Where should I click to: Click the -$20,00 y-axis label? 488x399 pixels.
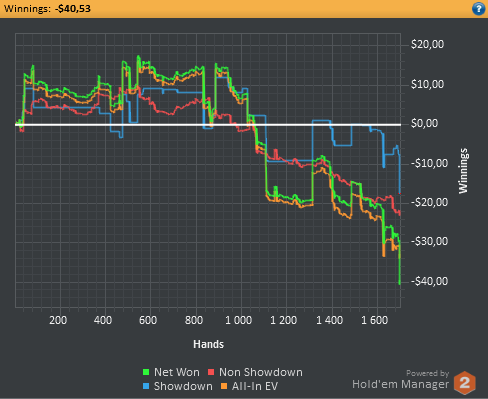click(x=429, y=202)
